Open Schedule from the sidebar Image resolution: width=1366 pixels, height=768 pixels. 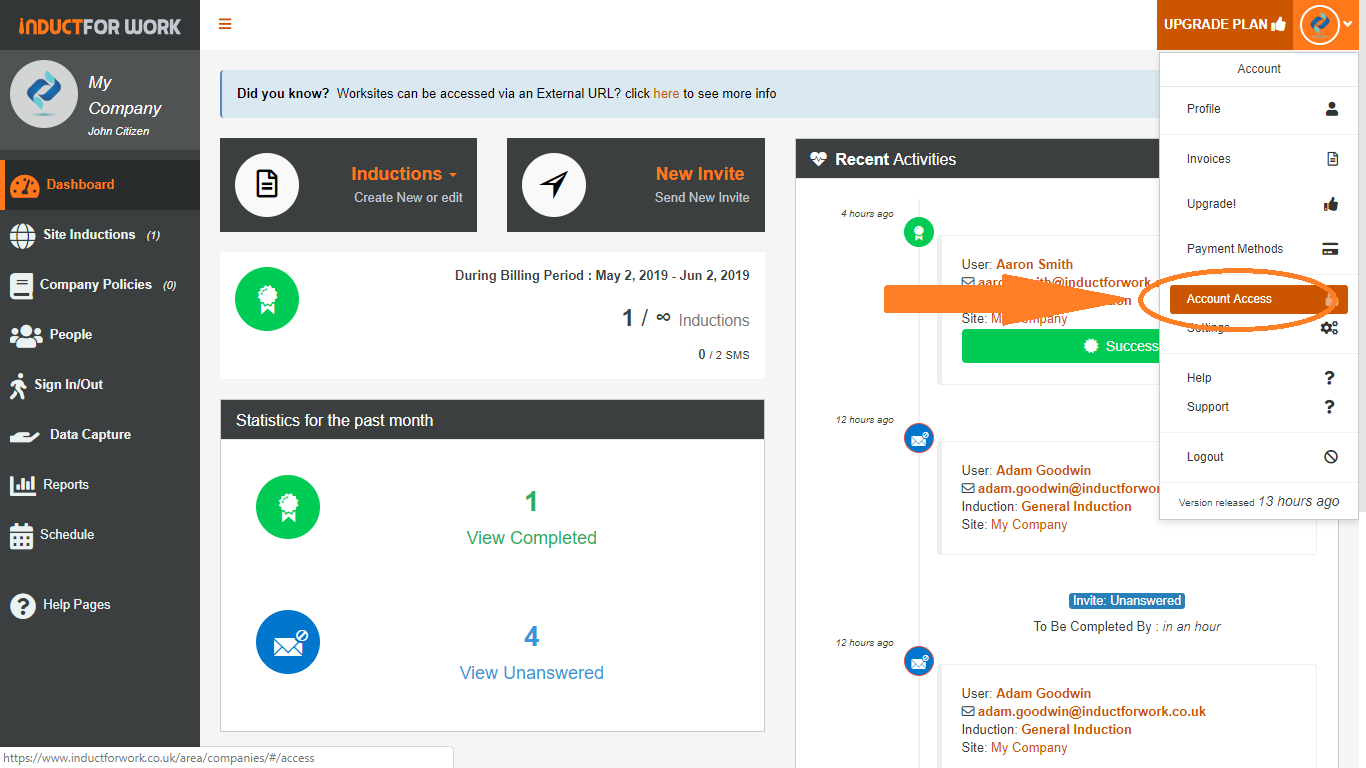click(x=100, y=535)
